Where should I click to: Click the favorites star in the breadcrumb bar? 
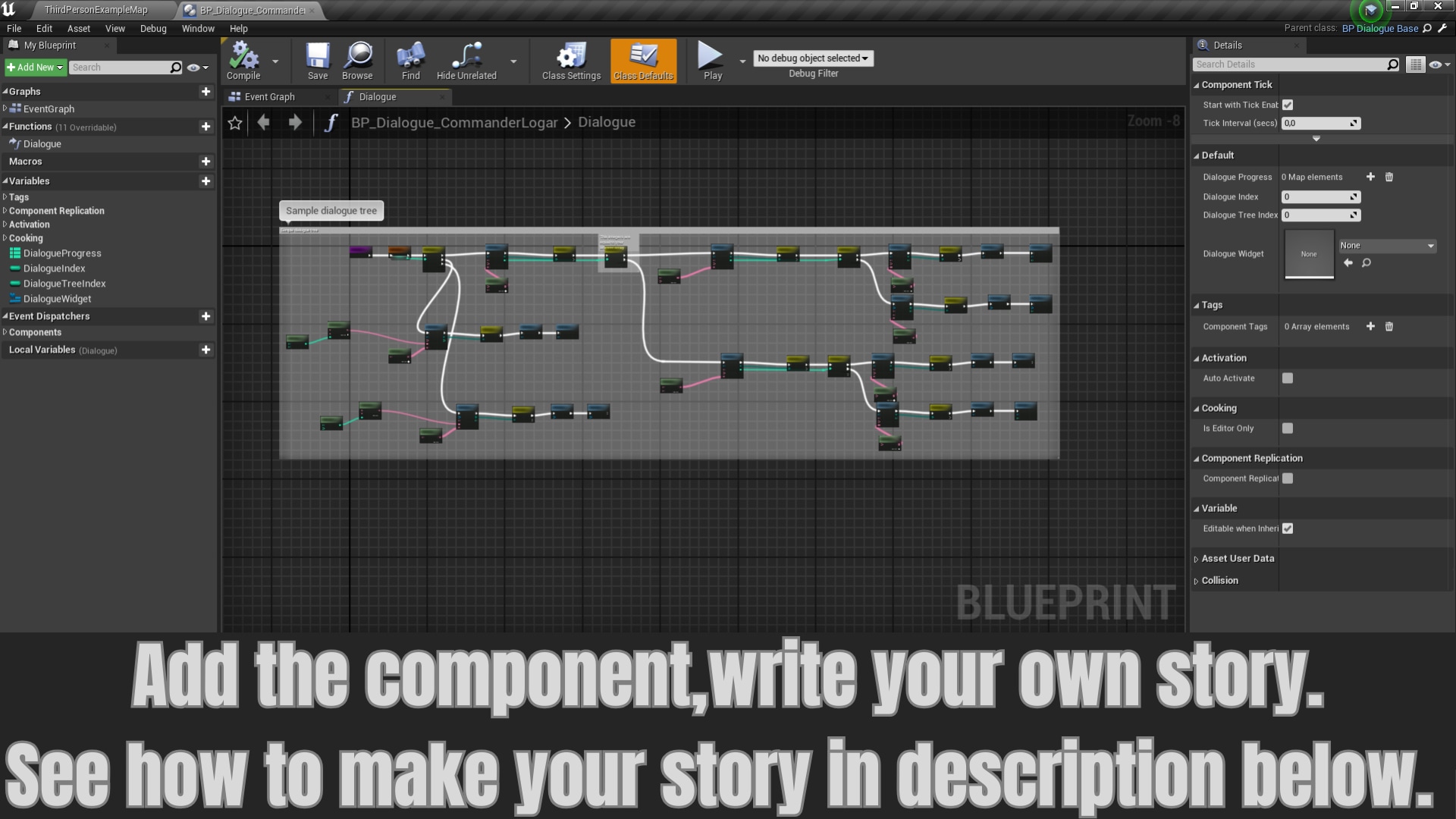coord(235,123)
